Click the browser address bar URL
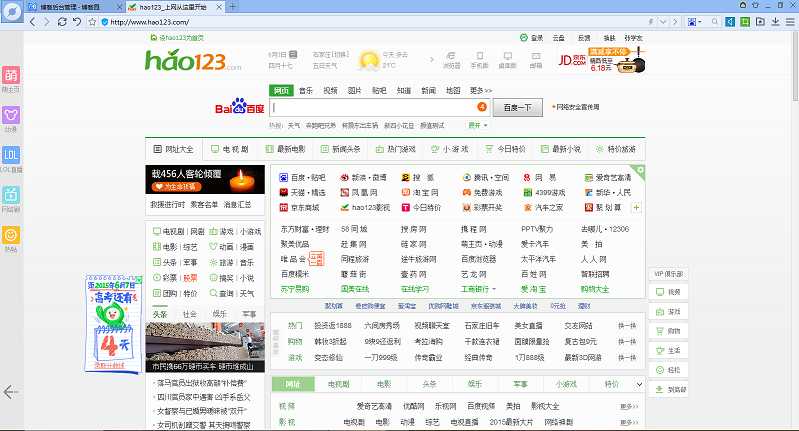 pos(150,22)
